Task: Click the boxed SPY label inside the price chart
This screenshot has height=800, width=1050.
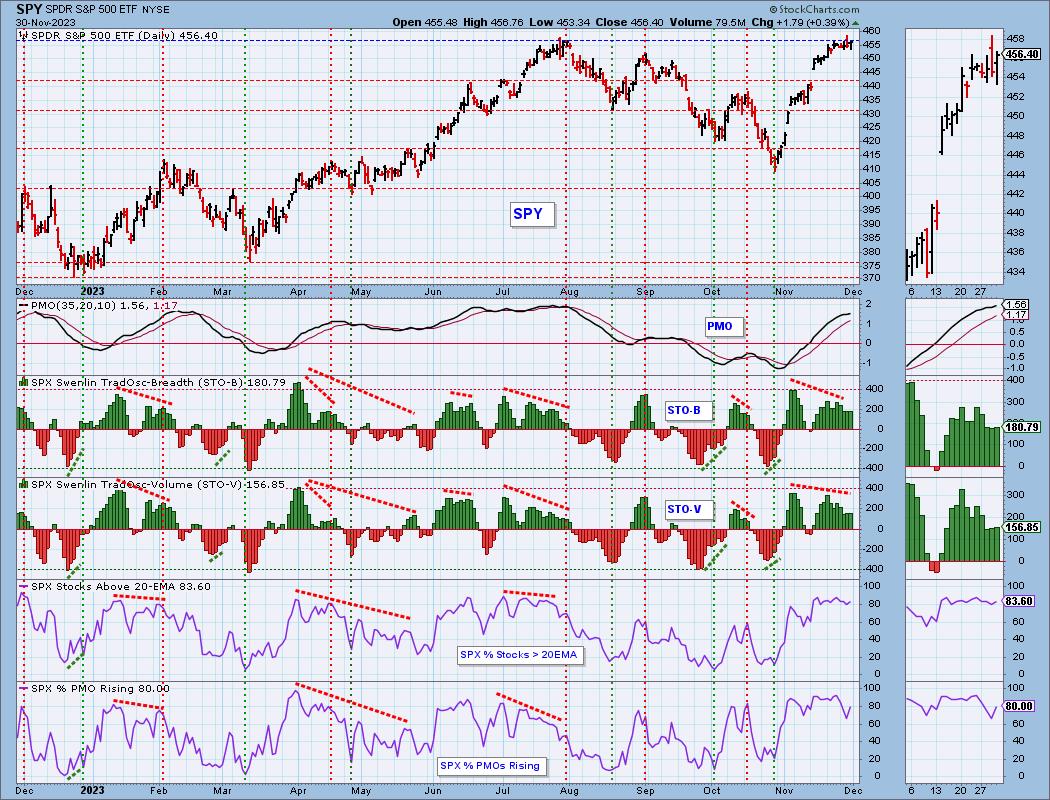Action: 532,214
